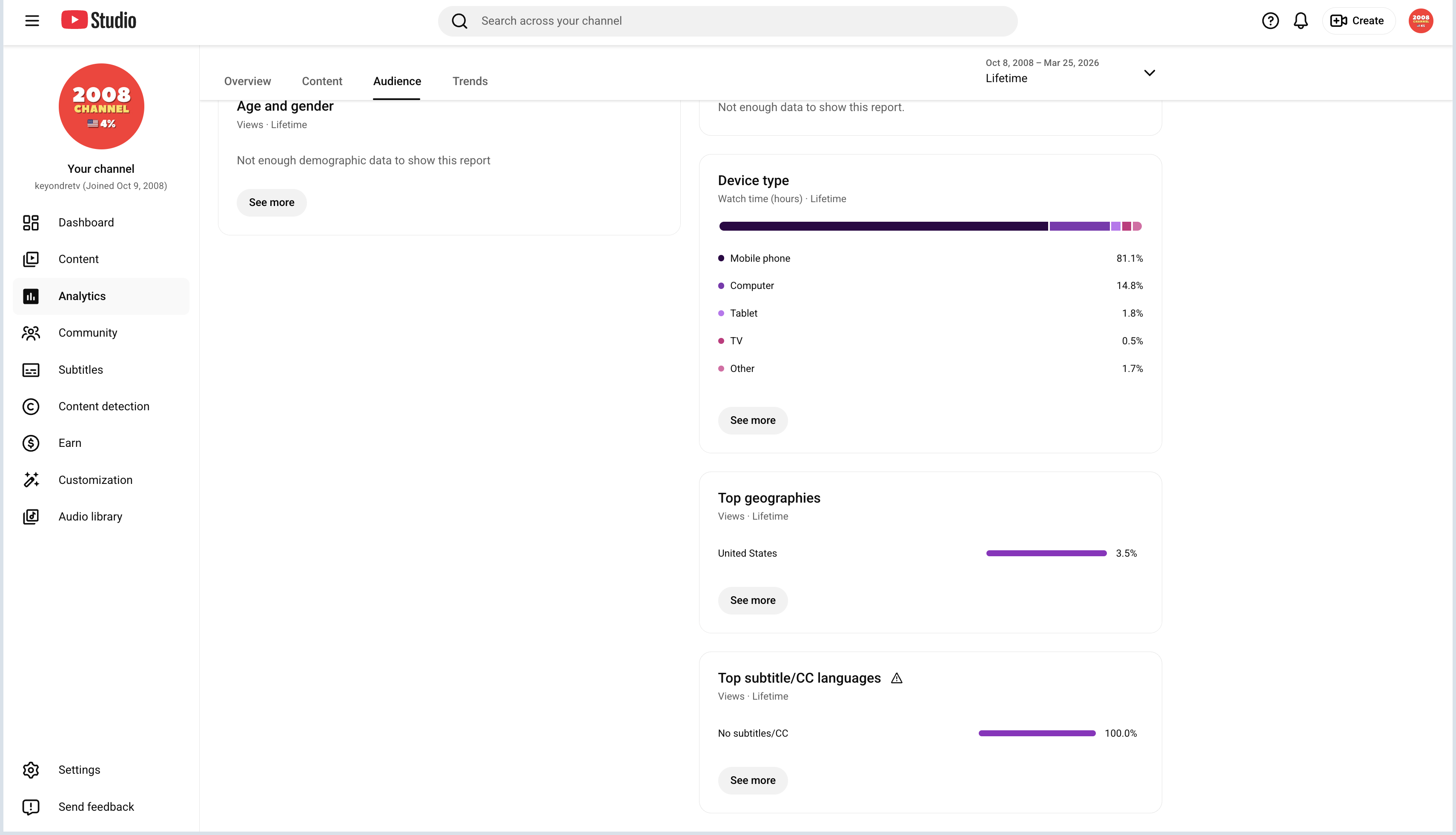Click the Create video button
1456x835 pixels.
tap(1358, 21)
